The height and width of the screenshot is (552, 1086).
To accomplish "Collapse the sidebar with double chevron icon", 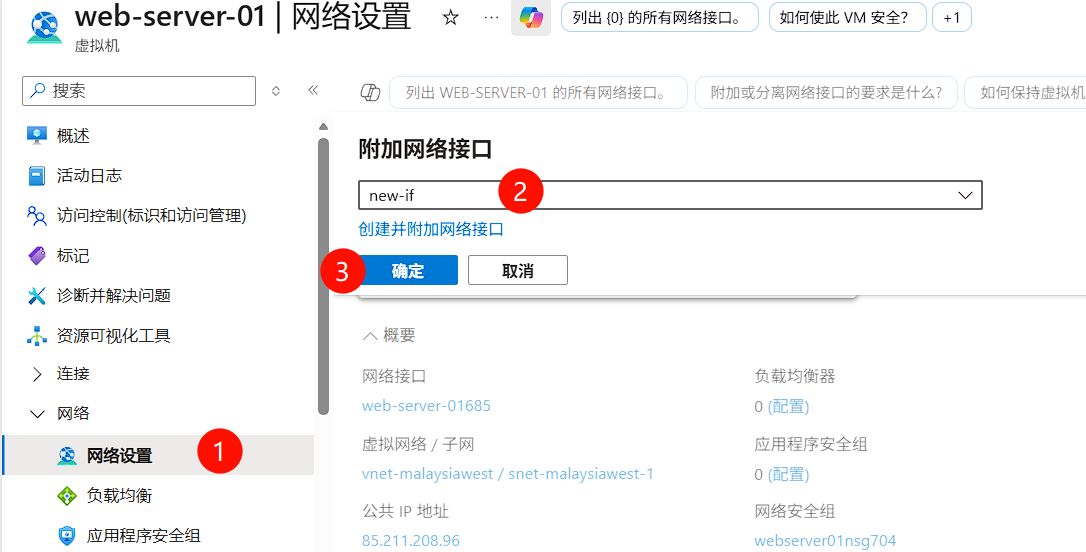I will [x=312, y=90].
